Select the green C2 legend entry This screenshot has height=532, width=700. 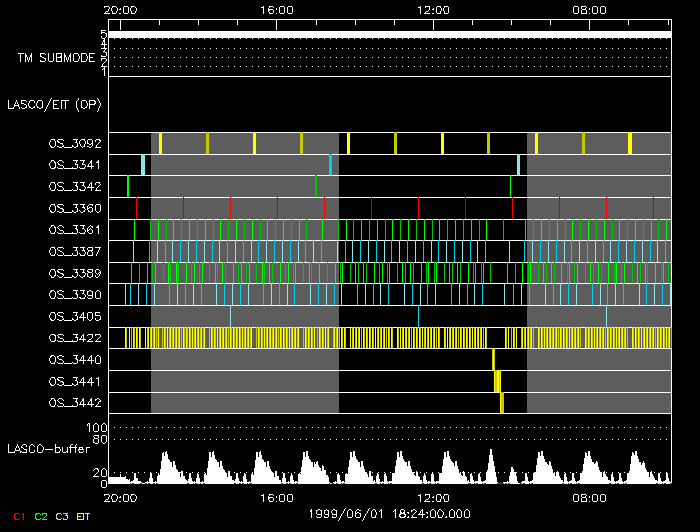tap(41, 516)
